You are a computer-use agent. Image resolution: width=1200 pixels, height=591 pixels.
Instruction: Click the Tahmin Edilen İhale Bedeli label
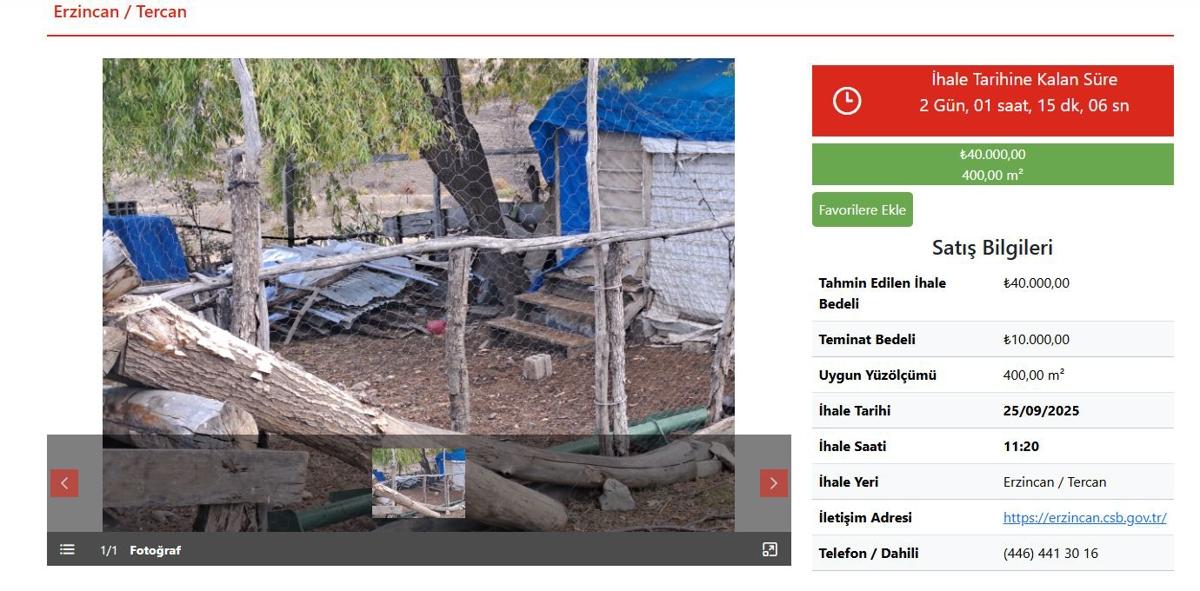[882, 293]
